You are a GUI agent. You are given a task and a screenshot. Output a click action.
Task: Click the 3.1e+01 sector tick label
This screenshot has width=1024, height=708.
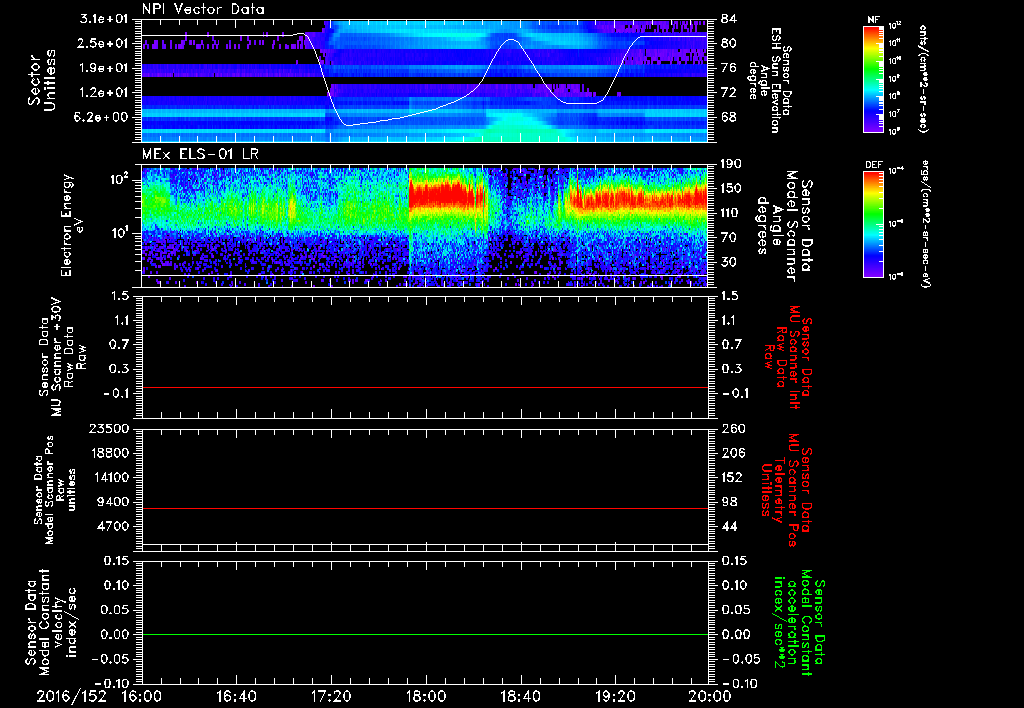pos(104,19)
